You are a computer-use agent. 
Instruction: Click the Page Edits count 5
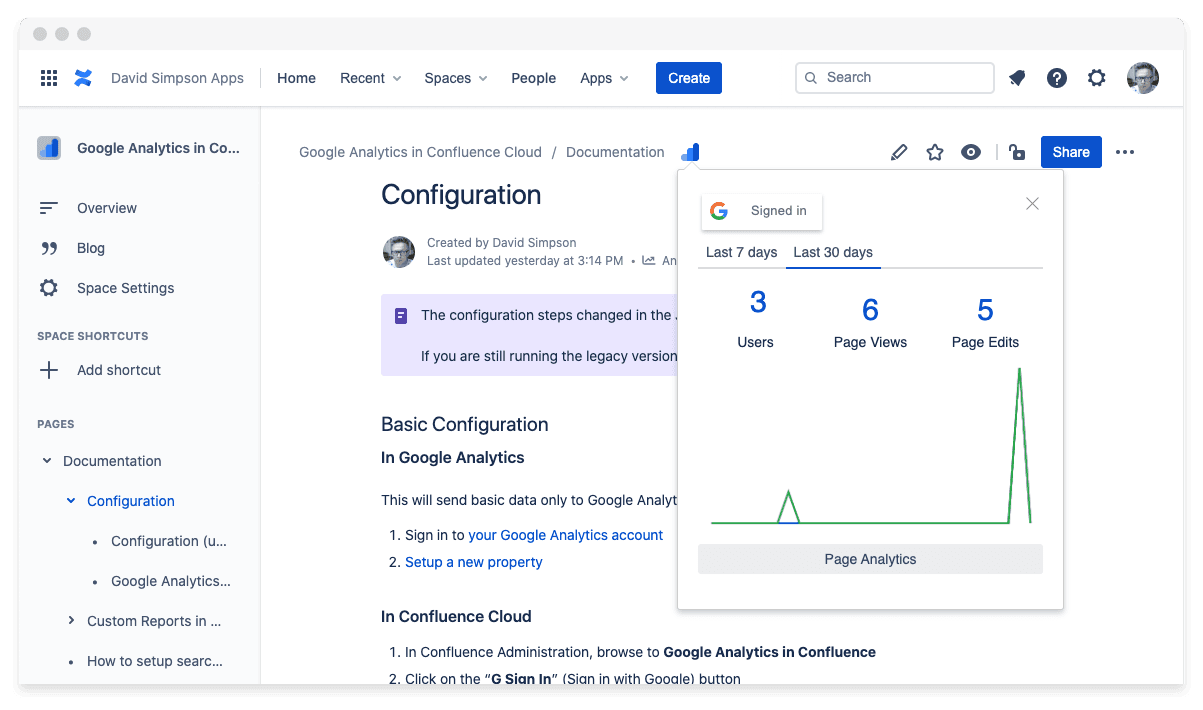click(x=985, y=310)
